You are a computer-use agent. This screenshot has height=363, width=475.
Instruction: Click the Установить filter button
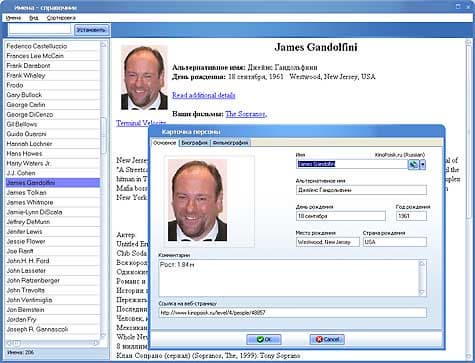(x=91, y=30)
